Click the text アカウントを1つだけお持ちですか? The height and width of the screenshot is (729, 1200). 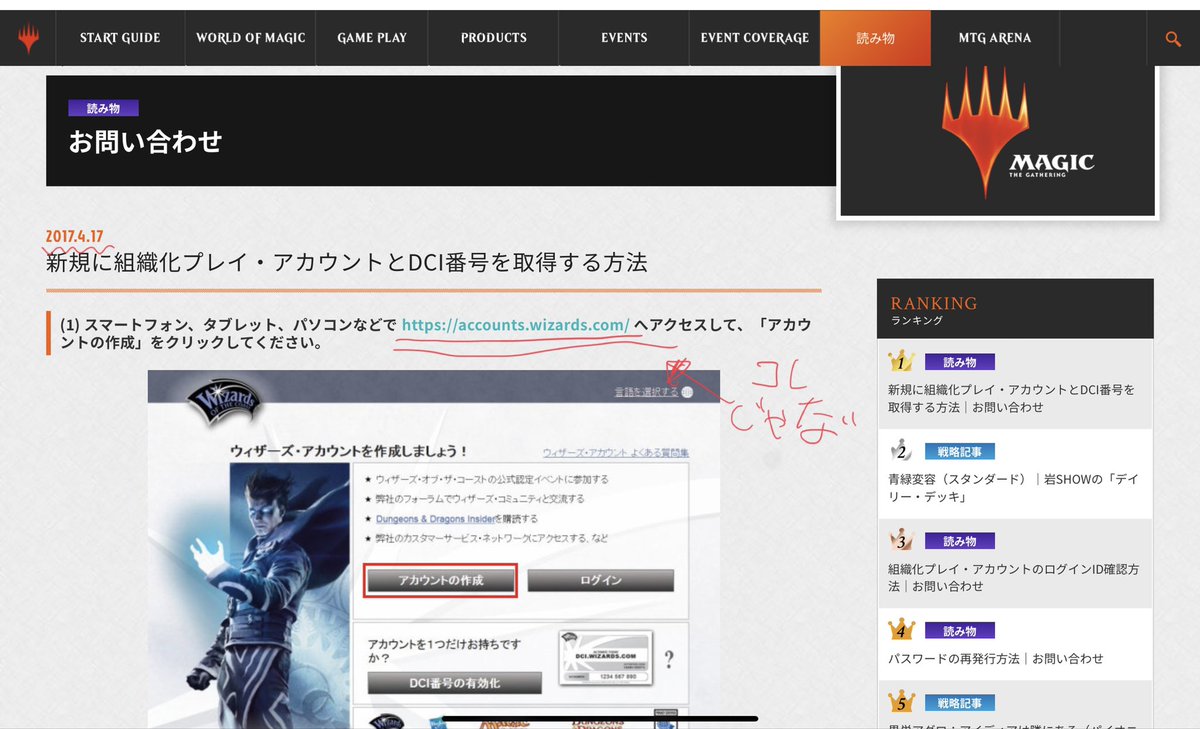446,653
